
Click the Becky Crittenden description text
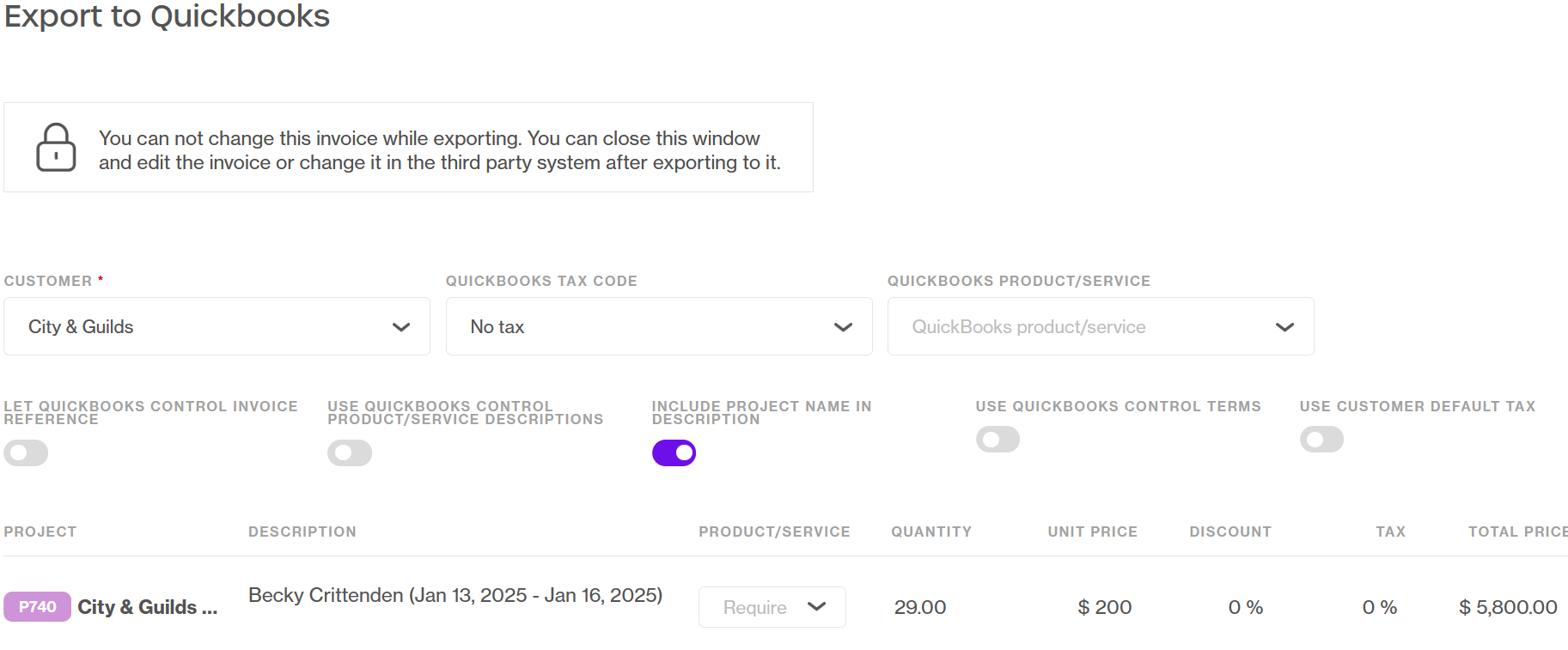click(455, 595)
